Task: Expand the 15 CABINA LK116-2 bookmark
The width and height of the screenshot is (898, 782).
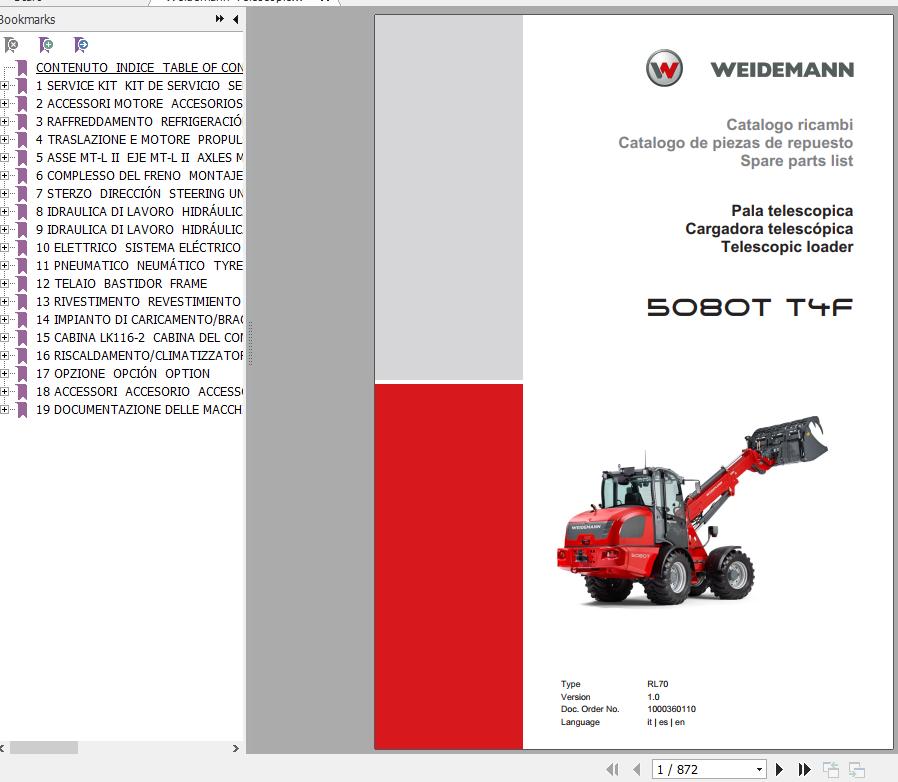Action: tap(5, 337)
